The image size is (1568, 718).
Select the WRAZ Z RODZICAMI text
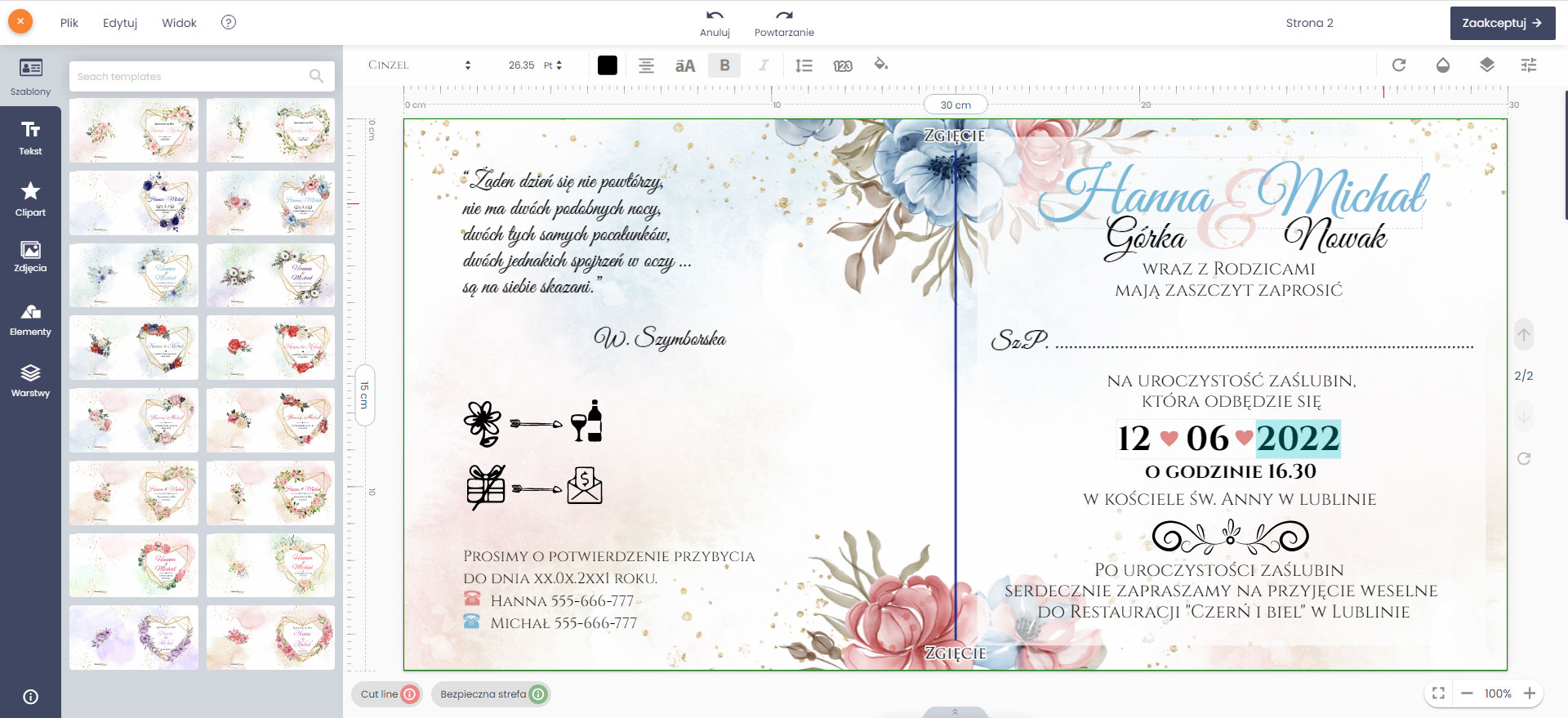(x=1228, y=269)
